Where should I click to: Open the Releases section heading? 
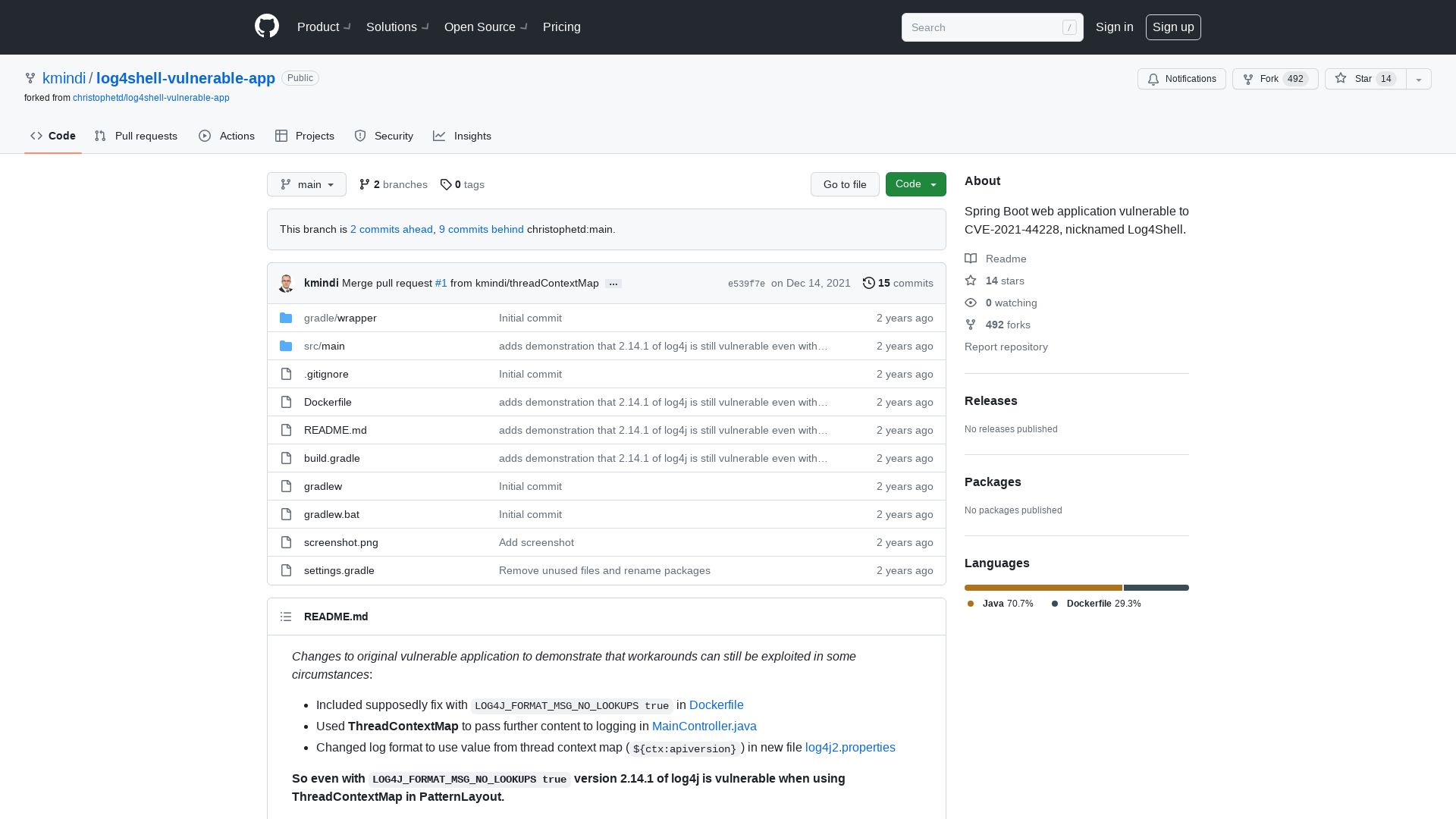point(991,400)
